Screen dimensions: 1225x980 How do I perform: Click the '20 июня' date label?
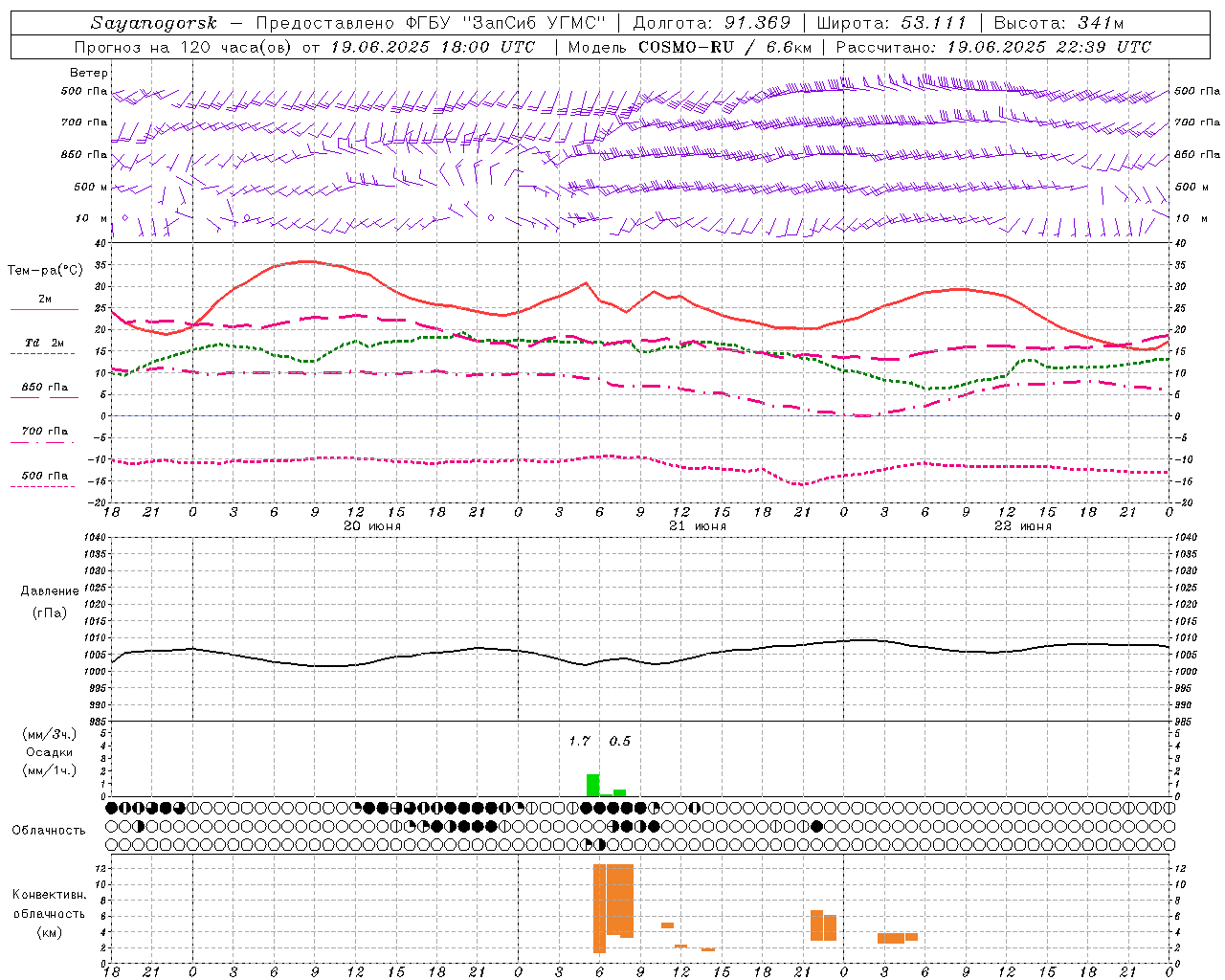(x=372, y=526)
